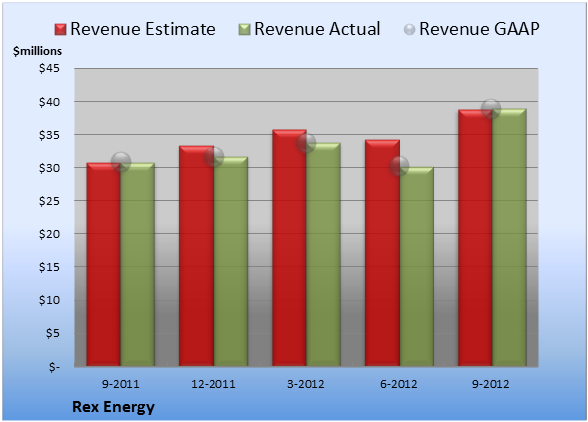Click the $millions axis unit label
This screenshot has height=422, width=588.
[37, 51]
